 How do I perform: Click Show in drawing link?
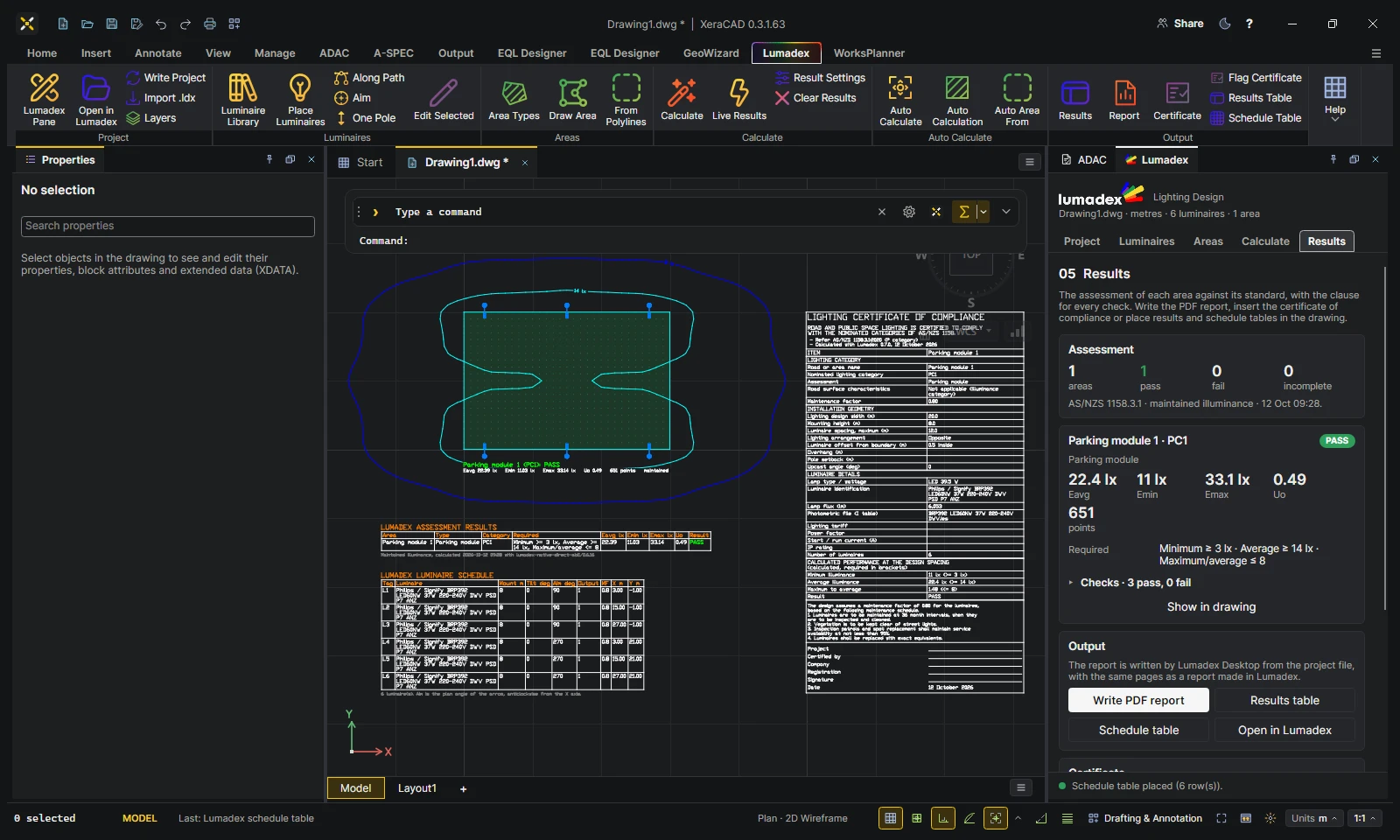1211,607
